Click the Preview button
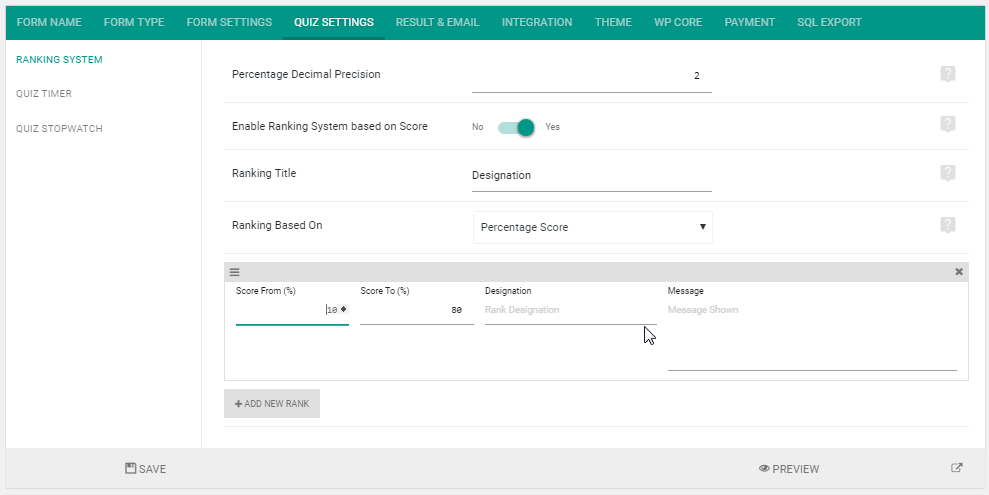The width and height of the screenshot is (989, 495). coord(789,469)
